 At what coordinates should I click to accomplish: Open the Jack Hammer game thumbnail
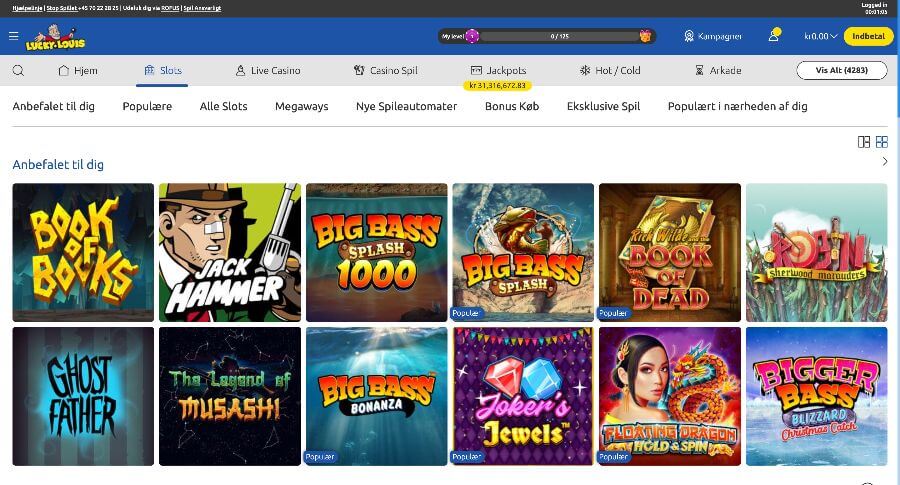coord(229,251)
